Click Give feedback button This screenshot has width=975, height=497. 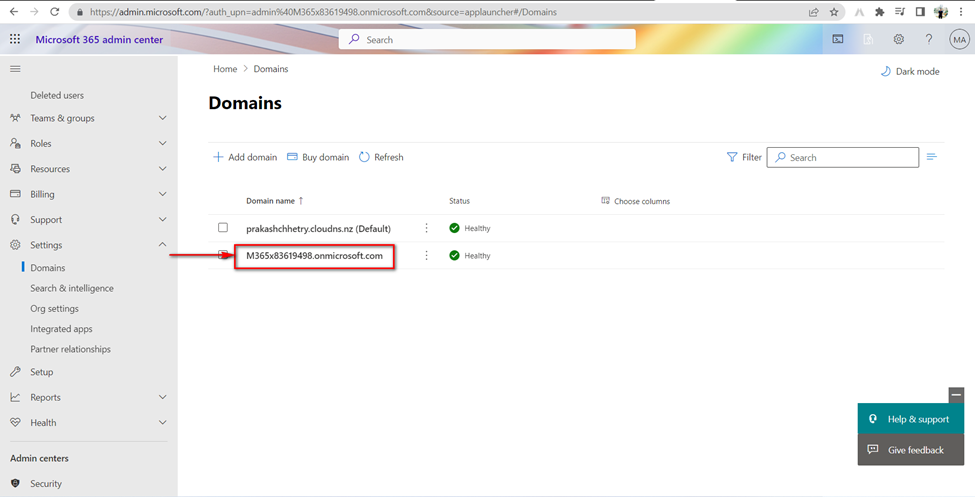coord(911,450)
